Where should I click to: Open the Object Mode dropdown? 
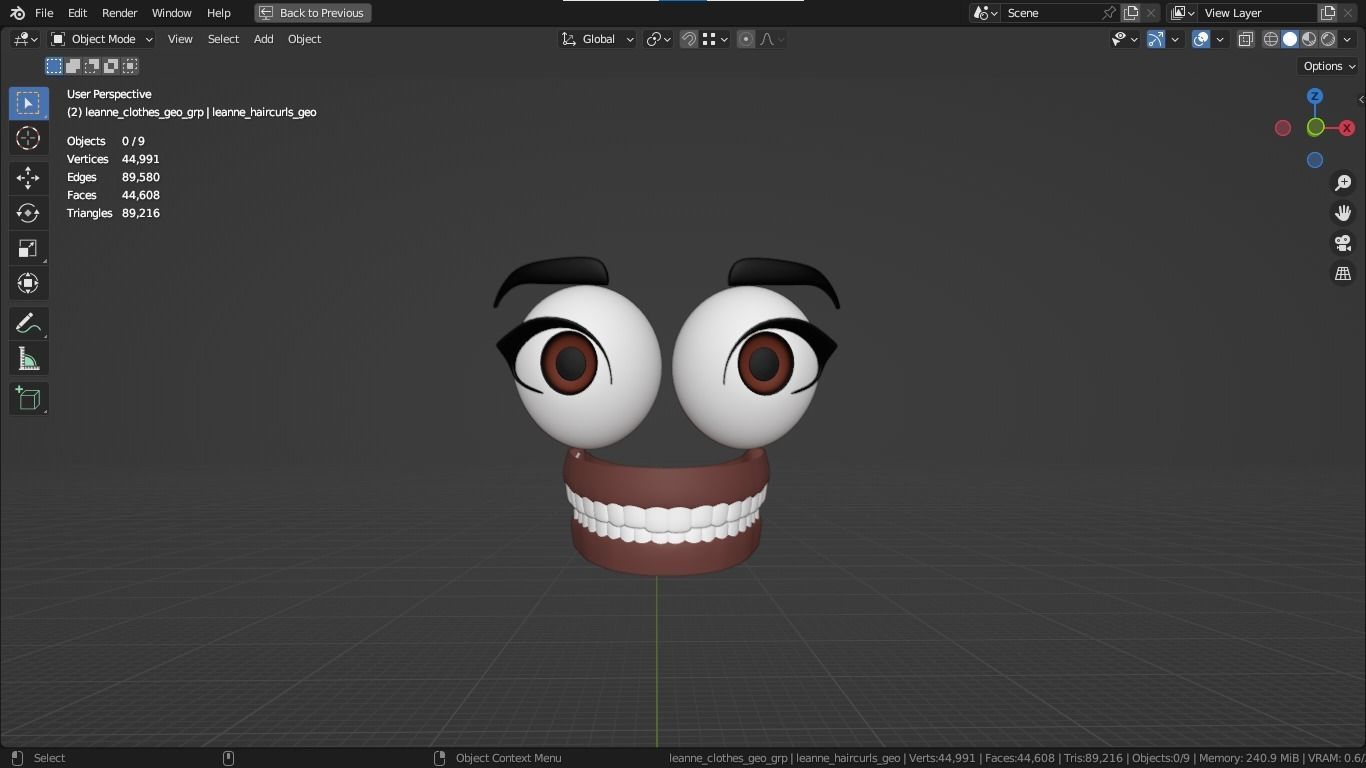(x=102, y=39)
